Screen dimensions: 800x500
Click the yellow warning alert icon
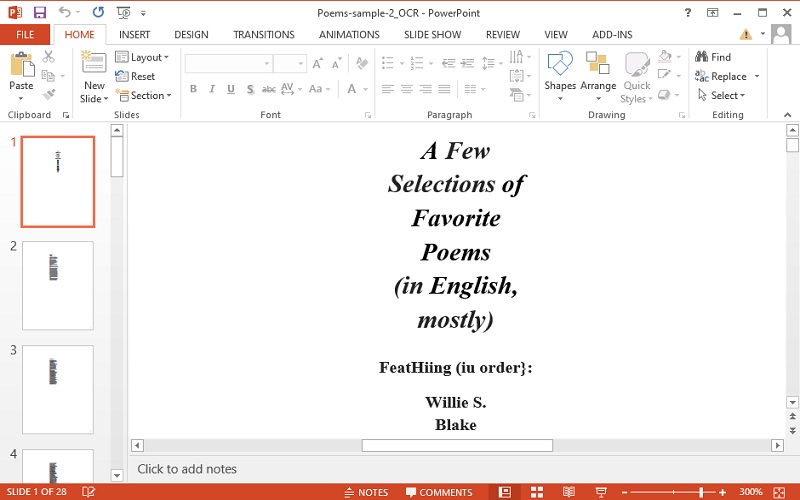[745, 34]
